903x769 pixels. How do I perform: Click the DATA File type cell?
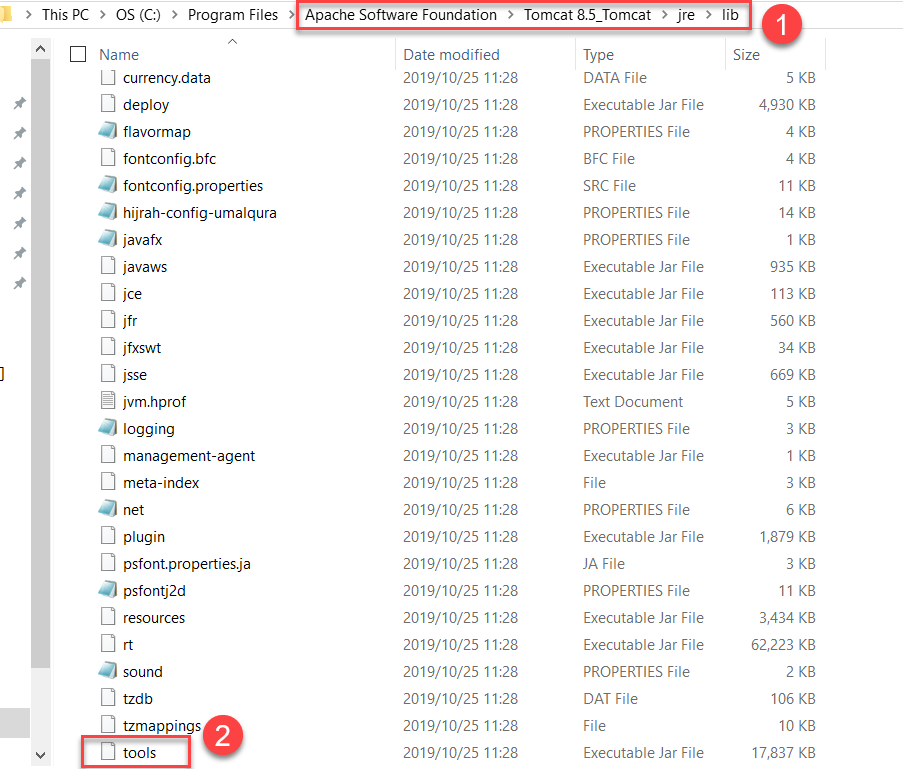click(x=614, y=77)
